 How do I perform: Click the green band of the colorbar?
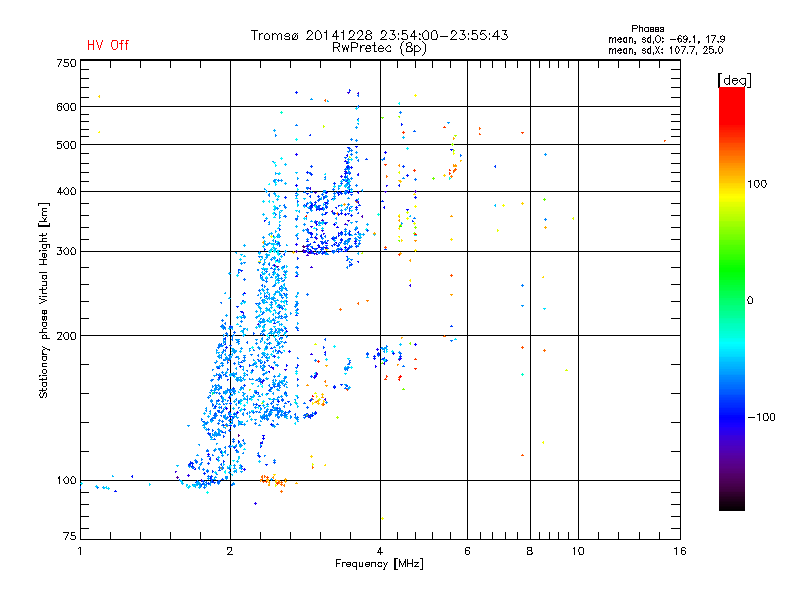coord(732,270)
